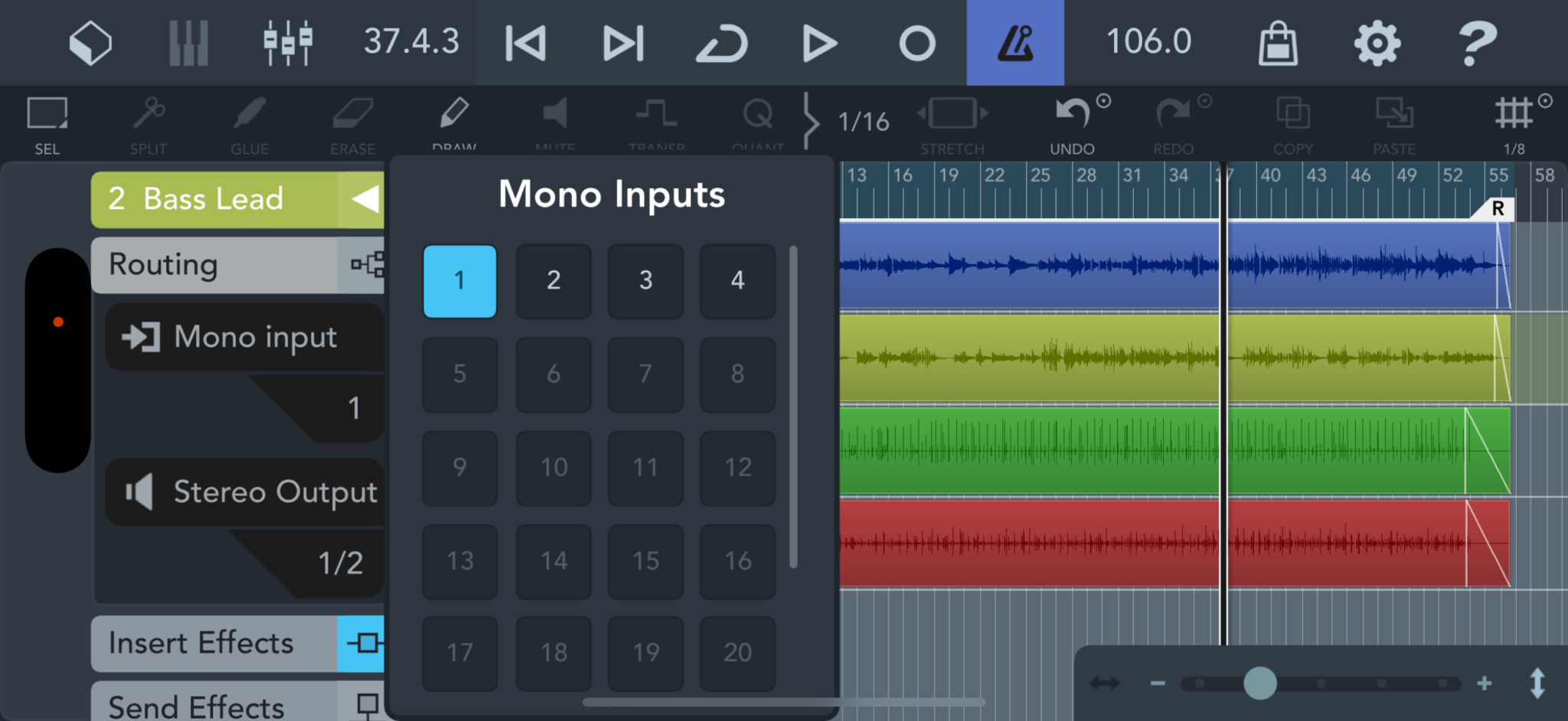Select mono input 20
This screenshot has width=1568, height=721.
tap(737, 653)
